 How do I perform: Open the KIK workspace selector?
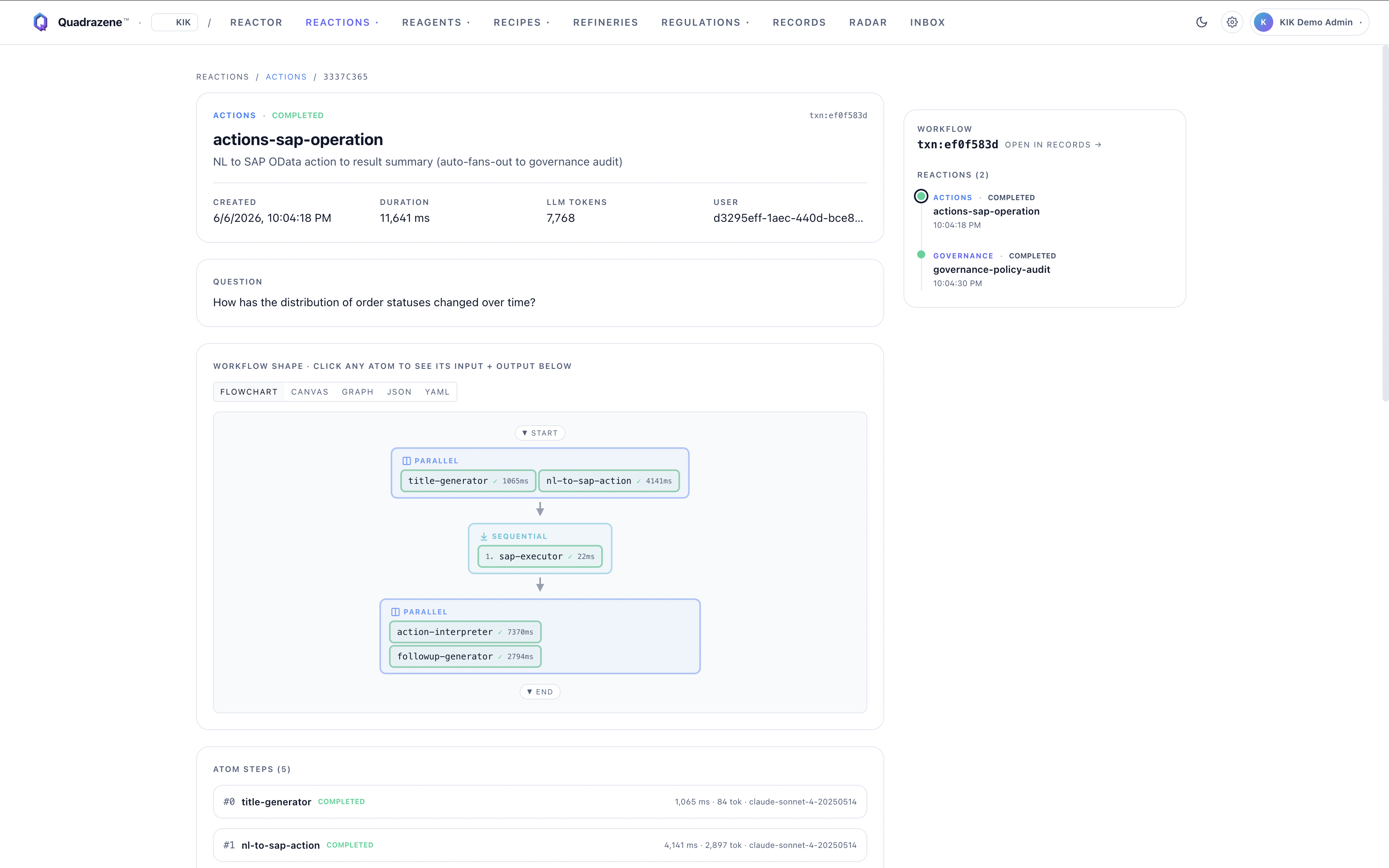[174, 22]
